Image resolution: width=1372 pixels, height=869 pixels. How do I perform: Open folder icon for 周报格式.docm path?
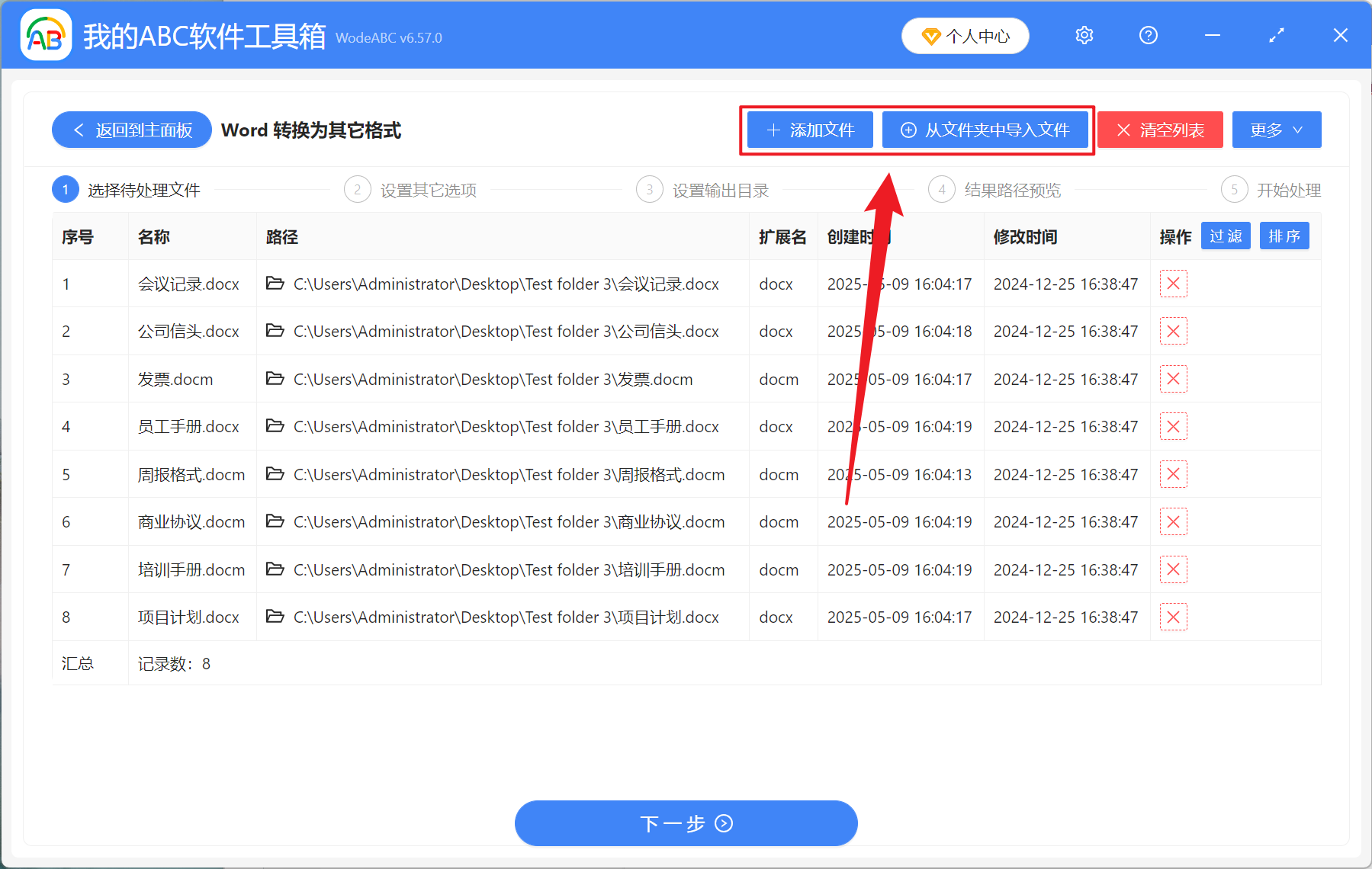coord(275,474)
